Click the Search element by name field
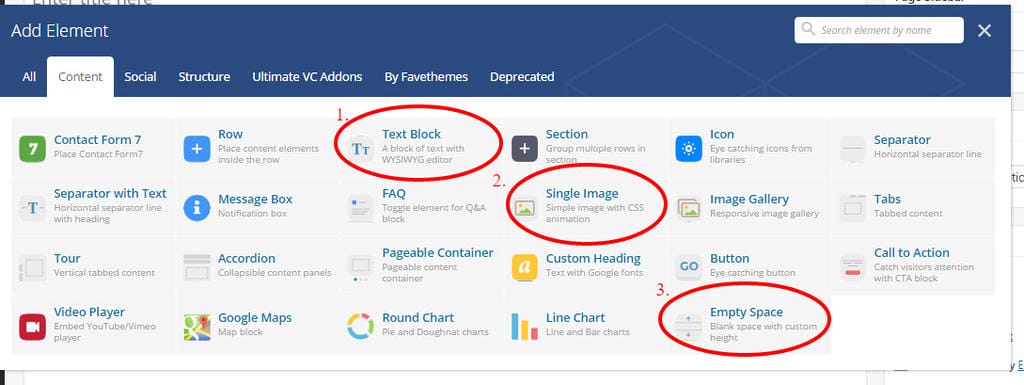Image resolution: width=1024 pixels, height=385 pixels. [879, 30]
